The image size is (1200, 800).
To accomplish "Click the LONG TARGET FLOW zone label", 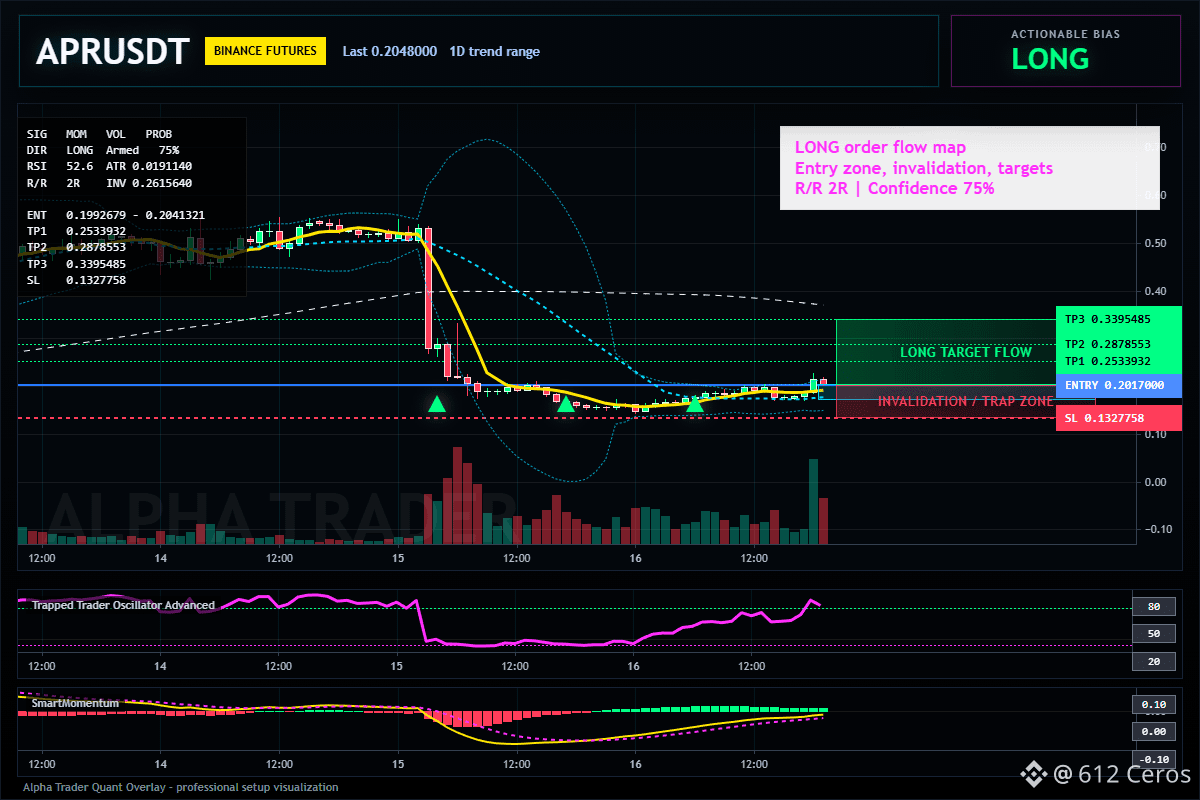I will pyautogui.click(x=965, y=352).
